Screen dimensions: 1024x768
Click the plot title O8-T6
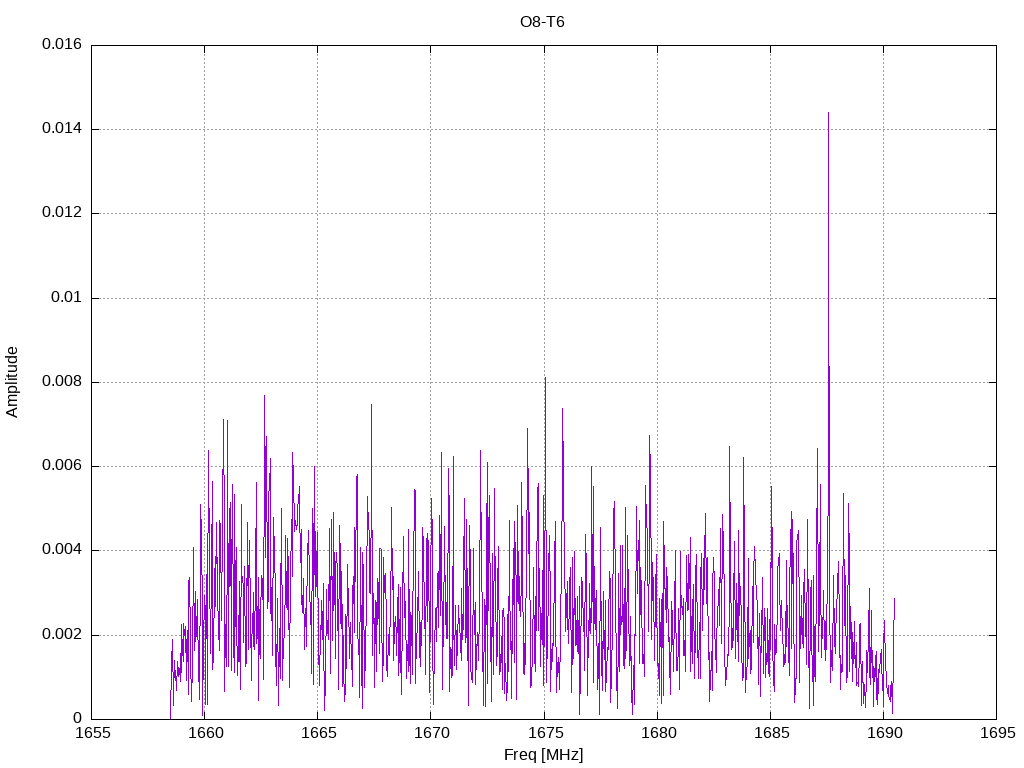542,22
